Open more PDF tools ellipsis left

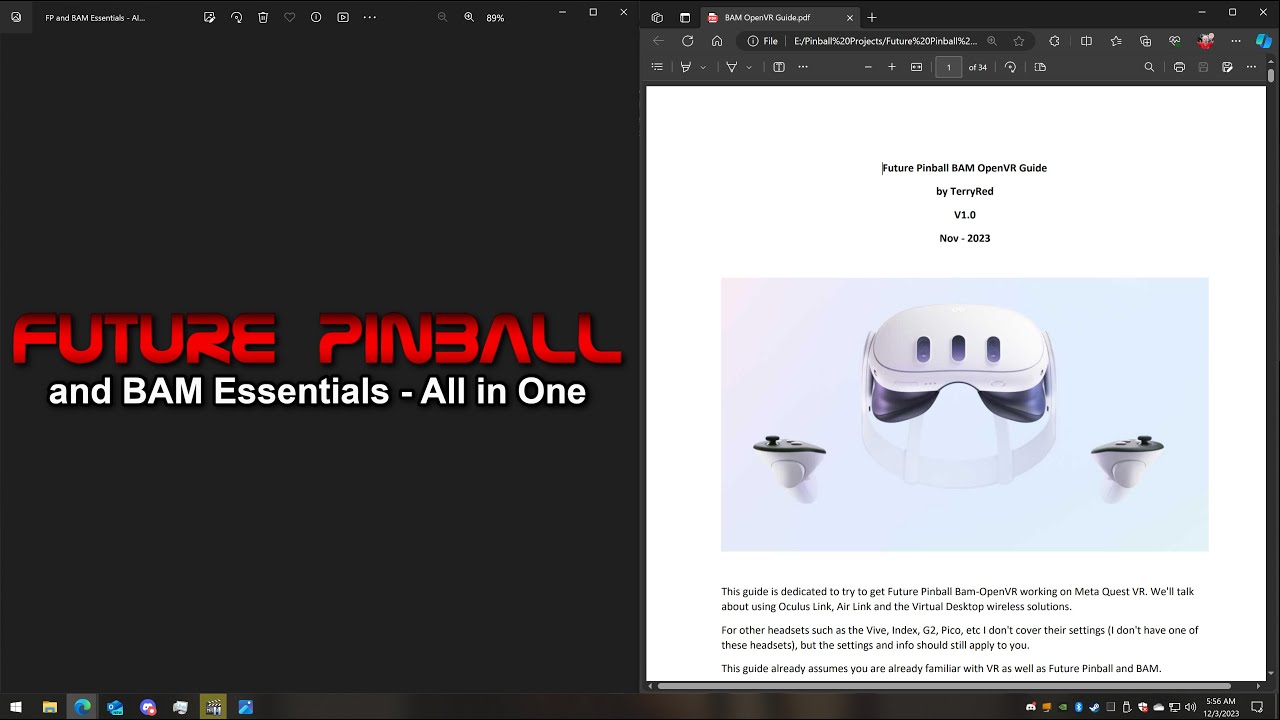click(803, 67)
